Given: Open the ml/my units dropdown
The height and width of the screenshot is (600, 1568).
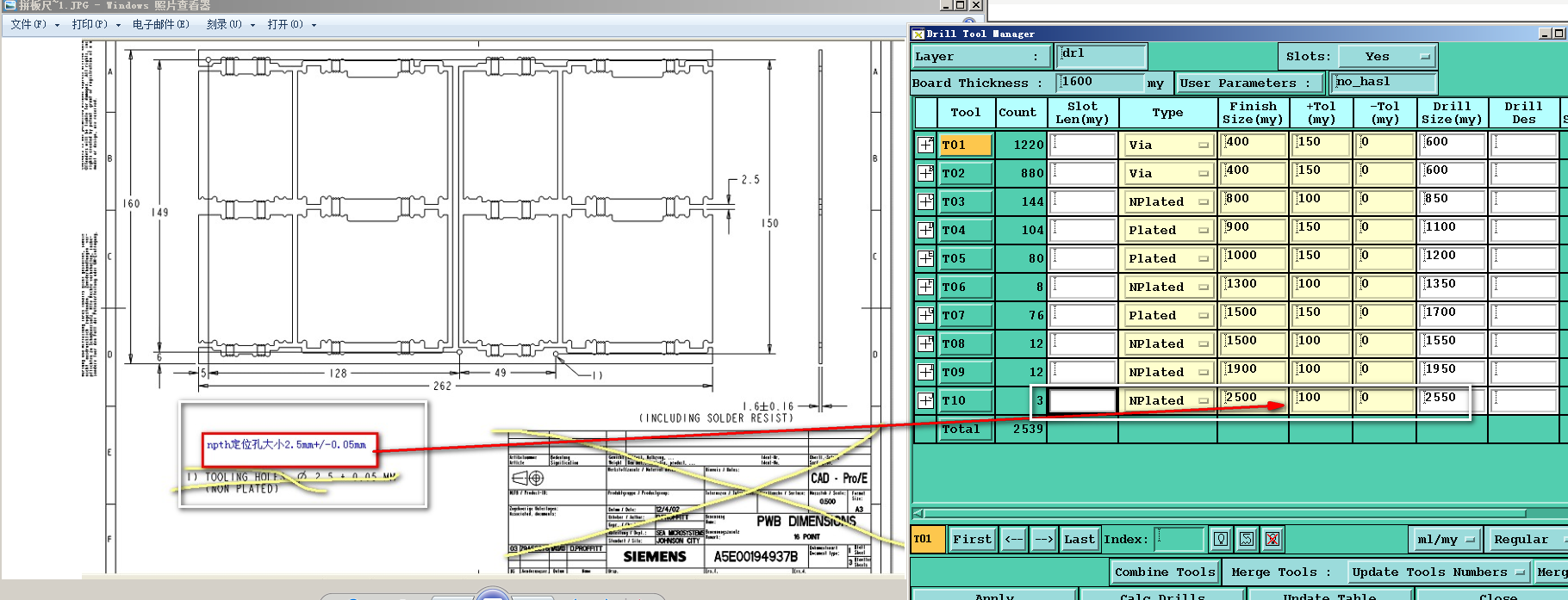Looking at the screenshot, I should (x=1445, y=540).
